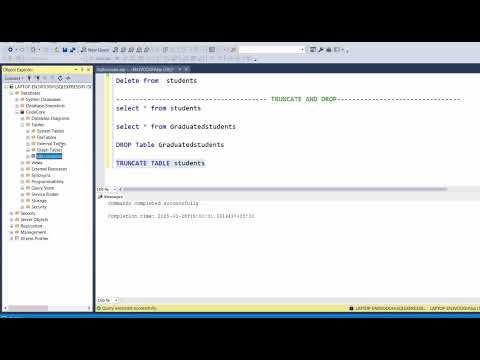Expand the System Databases node
The width and height of the screenshot is (480, 360).
point(17,99)
